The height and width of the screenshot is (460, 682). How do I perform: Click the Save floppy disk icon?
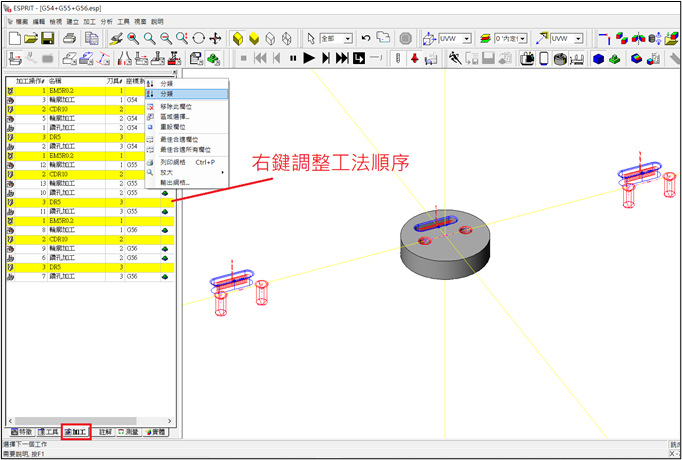(x=49, y=38)
